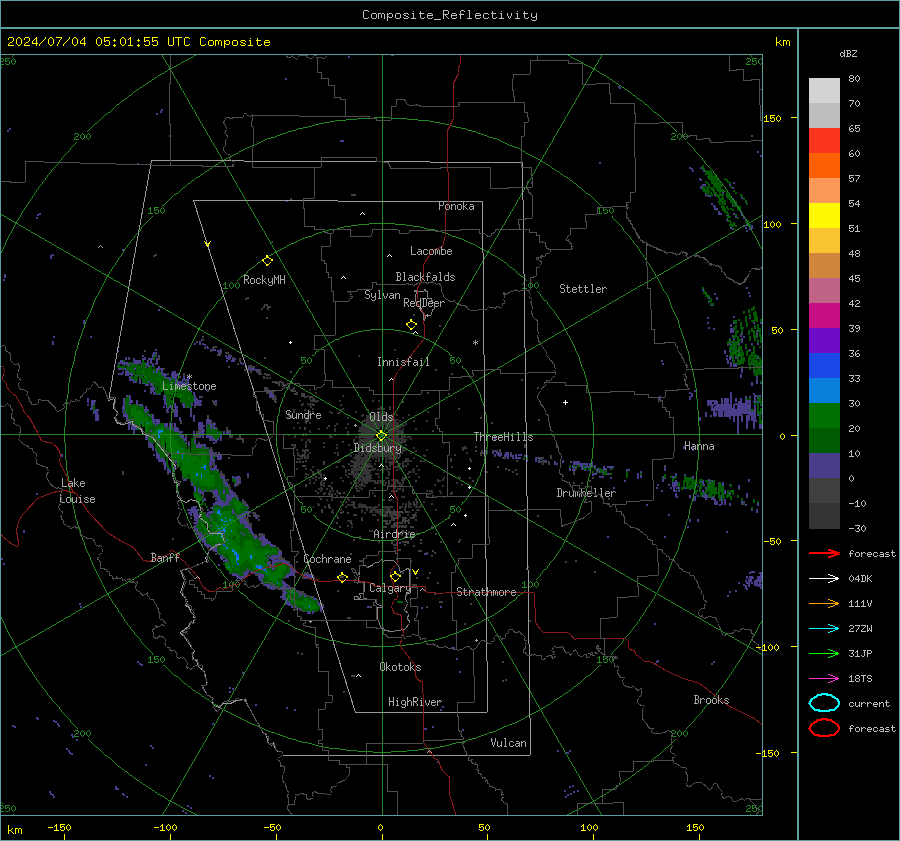Click the Ponoka city label
This screenshot has width=900, height=841.
pyautogui.click(x=456, y=206)
